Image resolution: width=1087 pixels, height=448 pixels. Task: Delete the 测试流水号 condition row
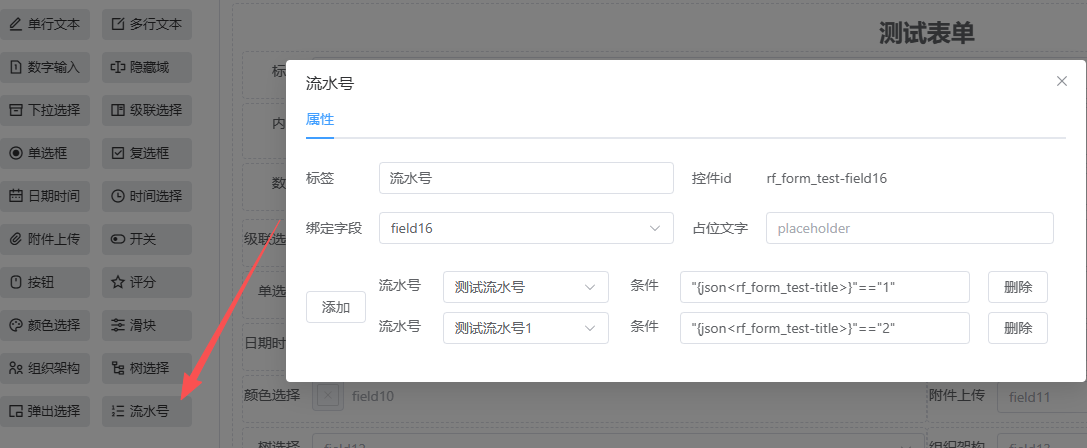pyautogui.click(x=1018, y=287)
